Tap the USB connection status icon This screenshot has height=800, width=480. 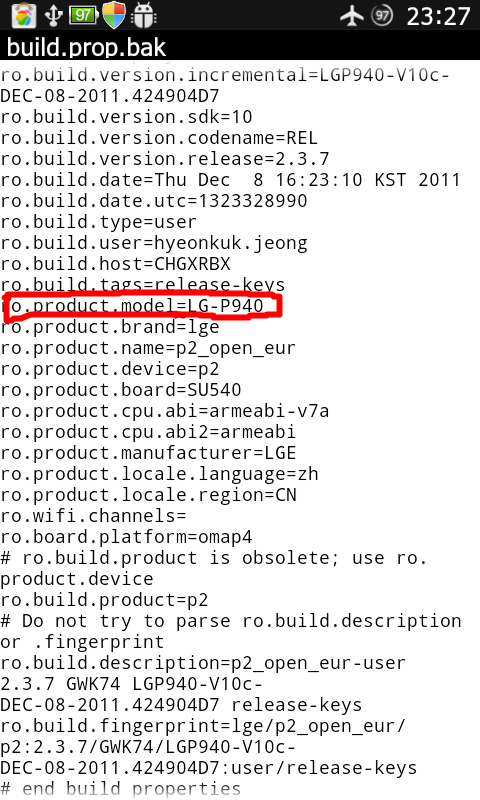tap(53, 15)
